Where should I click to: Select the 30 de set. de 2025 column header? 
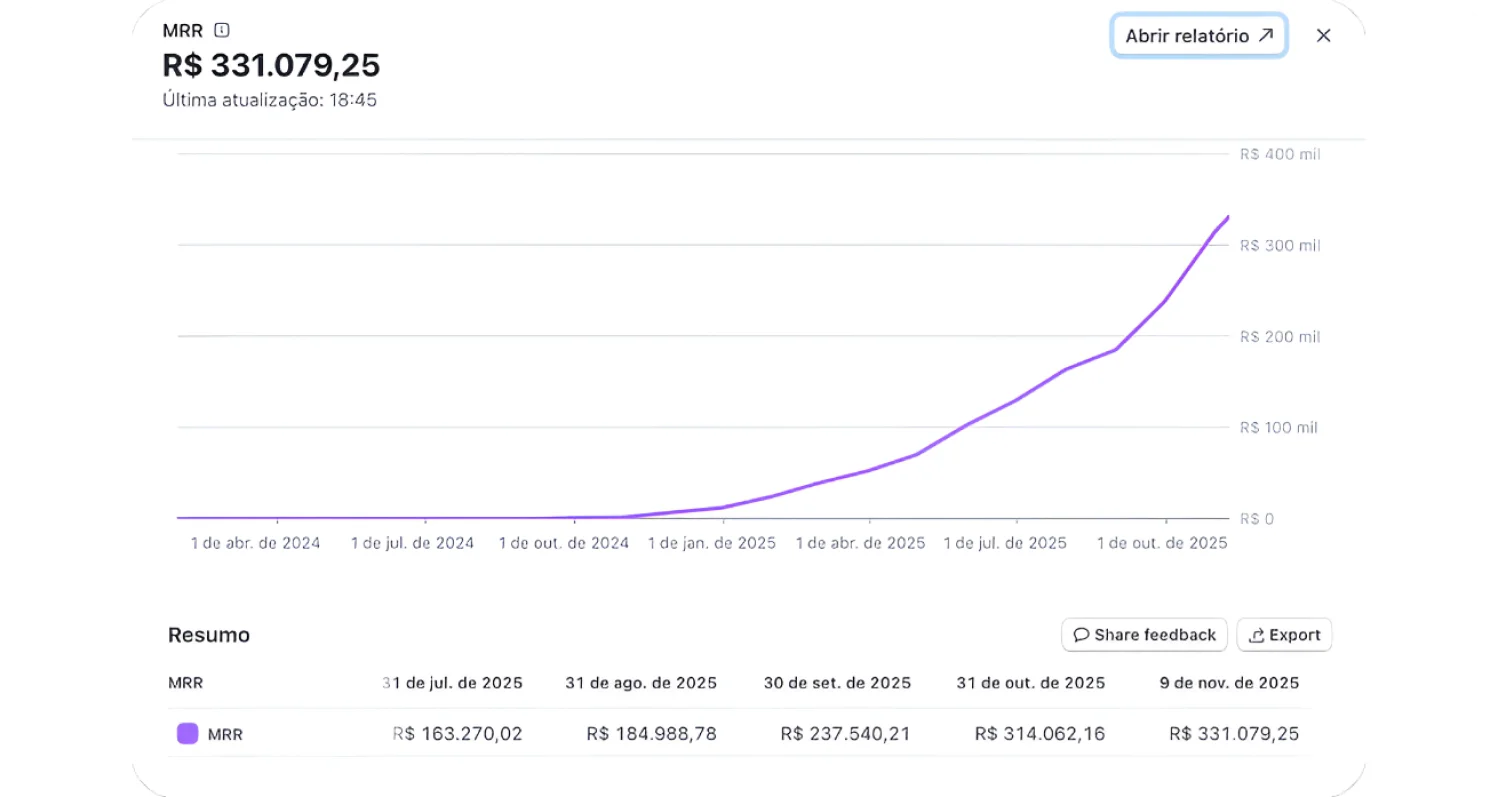click(837, 683)
